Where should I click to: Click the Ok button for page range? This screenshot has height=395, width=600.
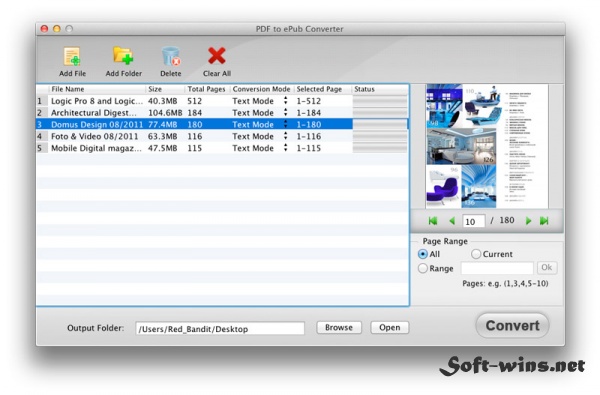(x=547, y=268)
